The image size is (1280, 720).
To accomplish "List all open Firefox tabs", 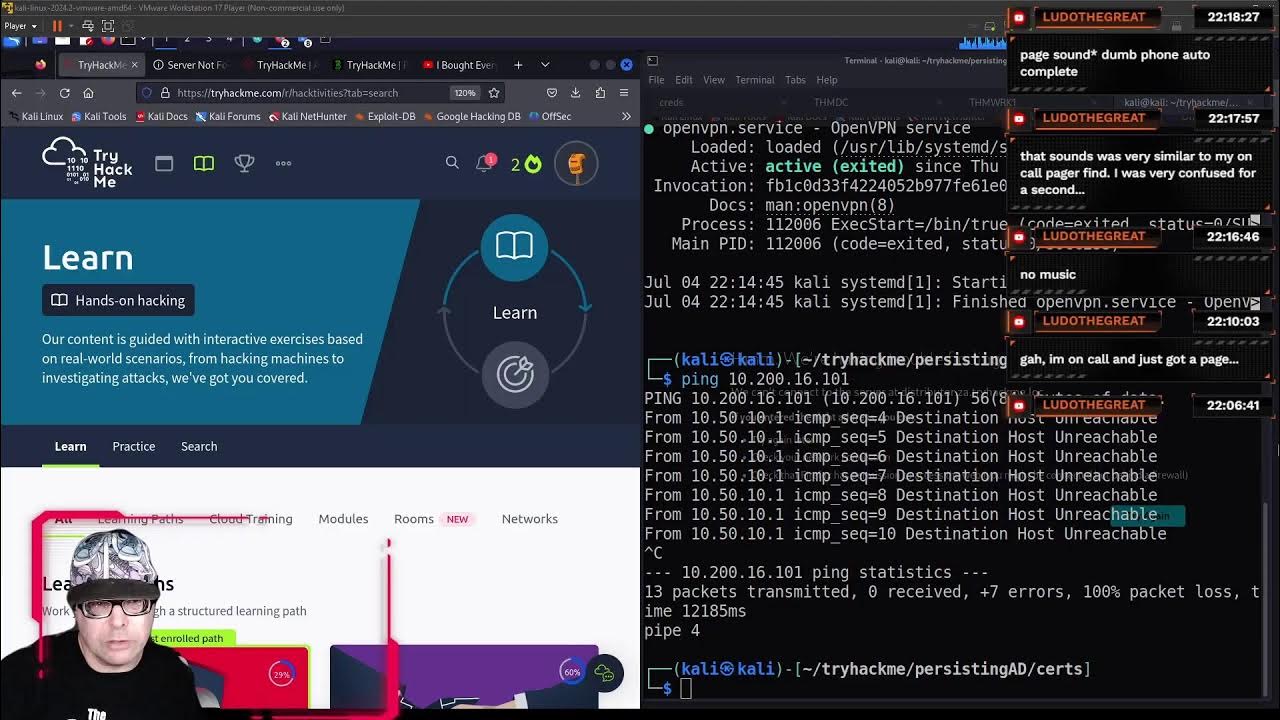I will click(x=545, y=65).
